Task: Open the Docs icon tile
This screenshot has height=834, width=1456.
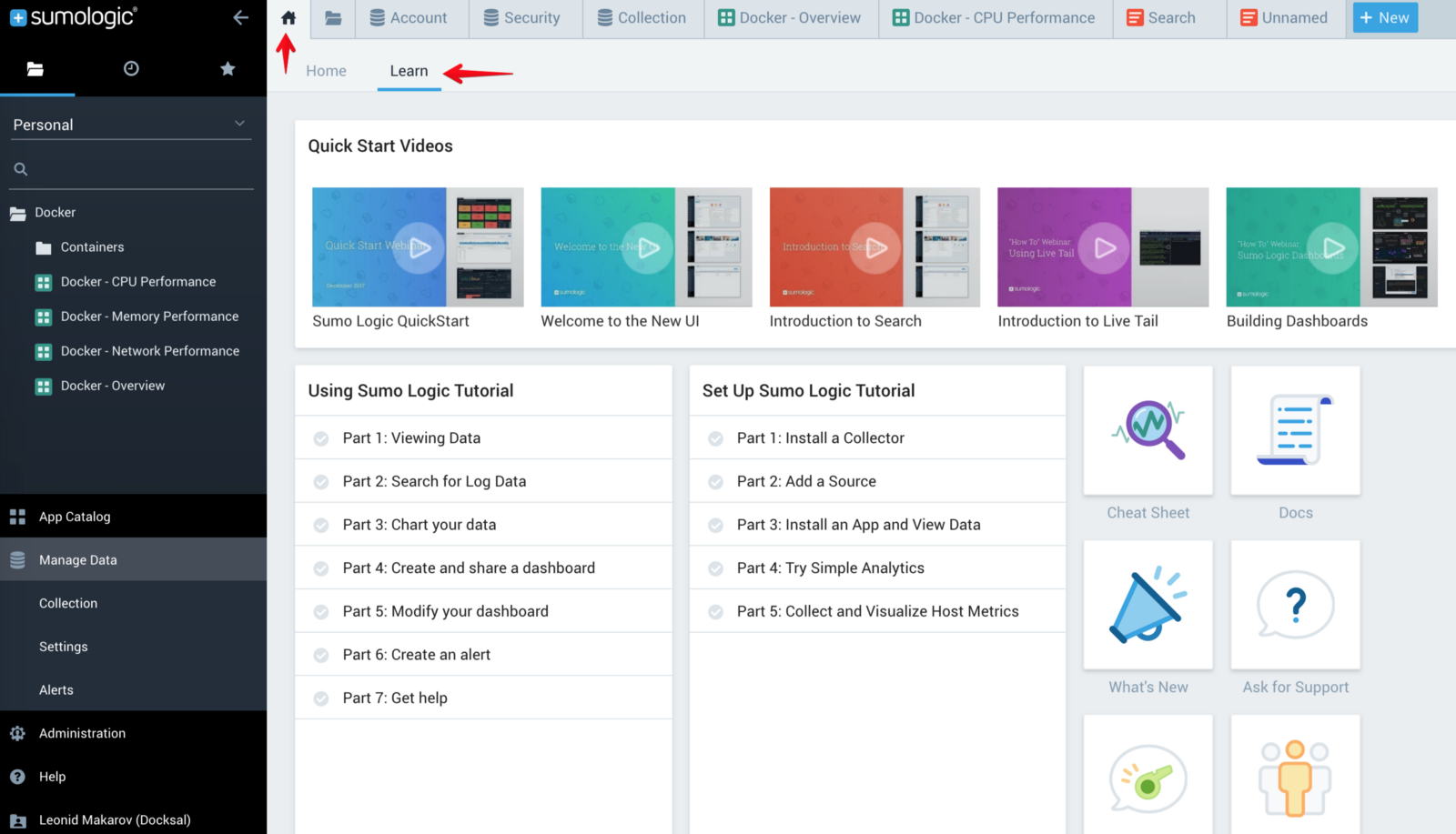Action: pos(1295,431)
